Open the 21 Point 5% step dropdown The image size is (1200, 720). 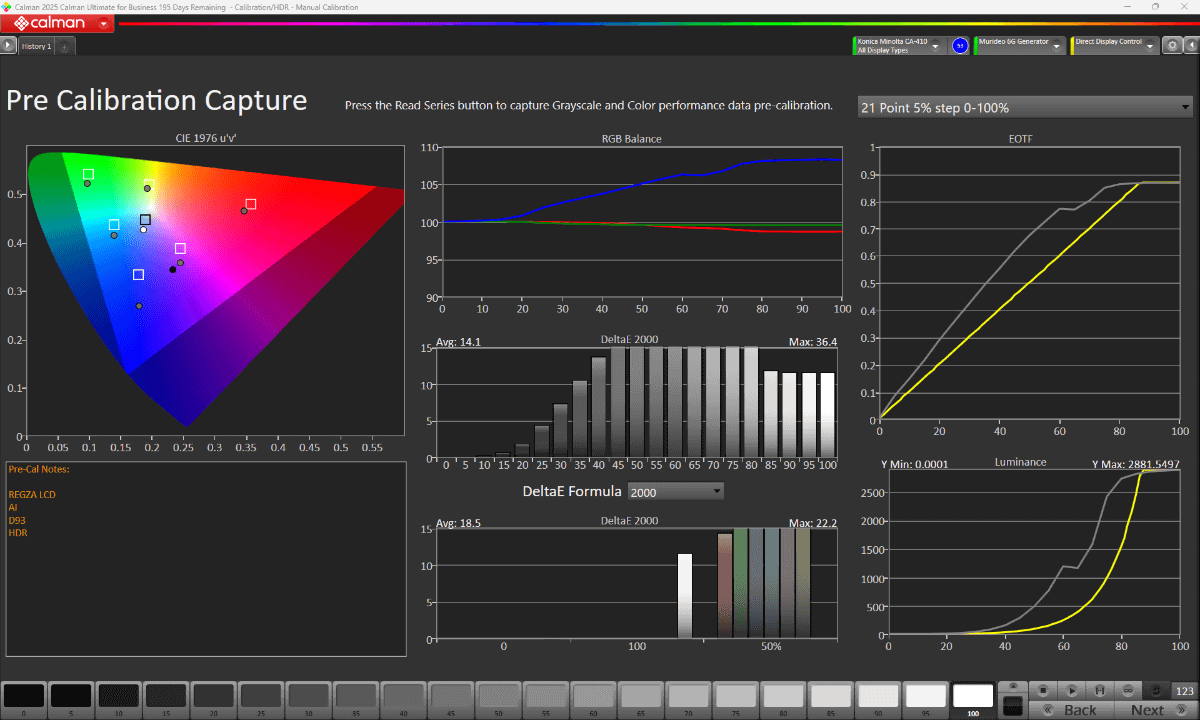point(1026,107)
